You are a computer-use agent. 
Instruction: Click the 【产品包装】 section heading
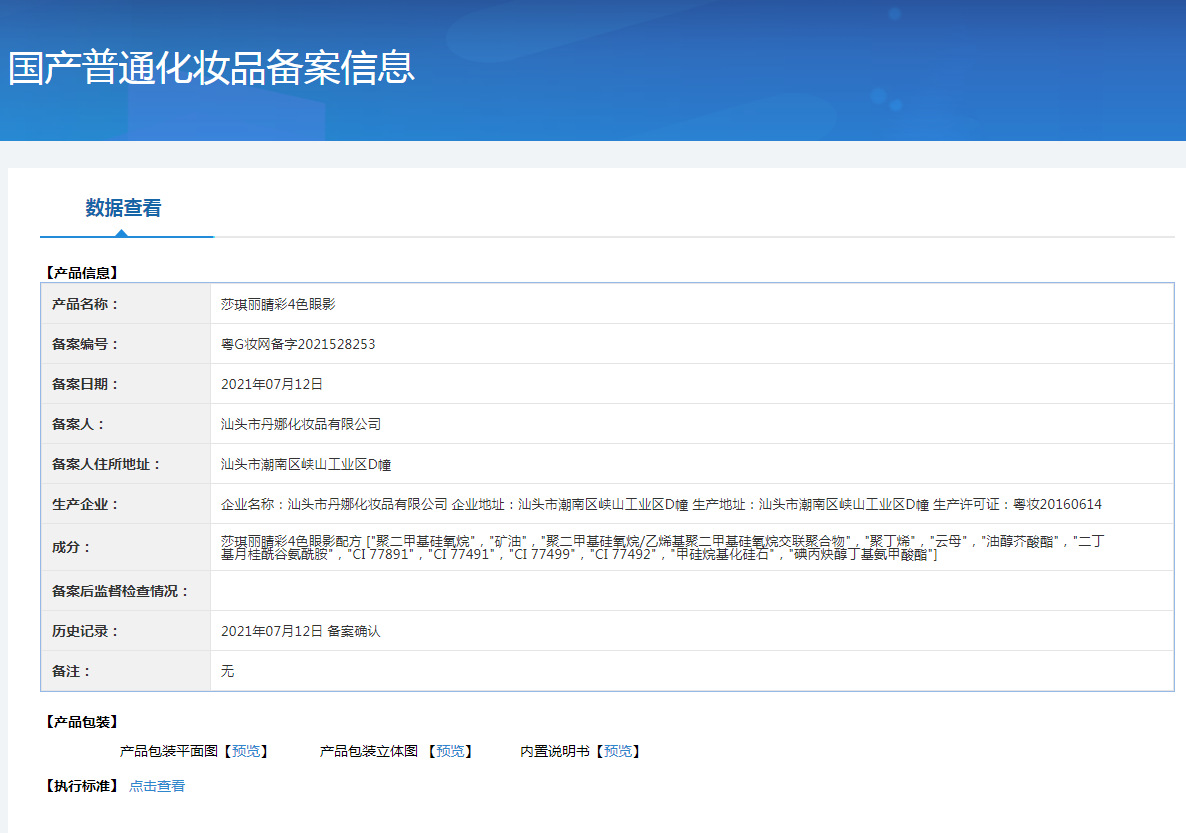point(82,722)
